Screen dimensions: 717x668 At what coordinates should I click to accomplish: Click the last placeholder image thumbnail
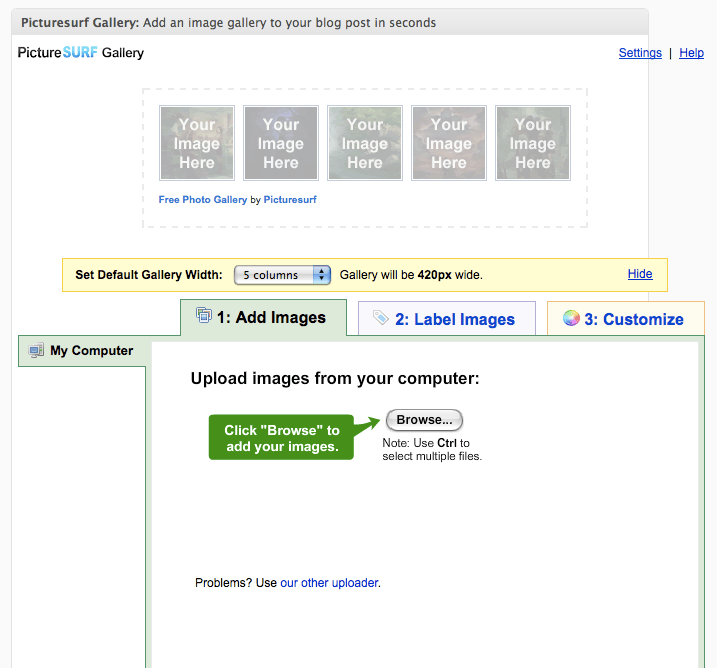pyautogui.click(x=533, y=144)
